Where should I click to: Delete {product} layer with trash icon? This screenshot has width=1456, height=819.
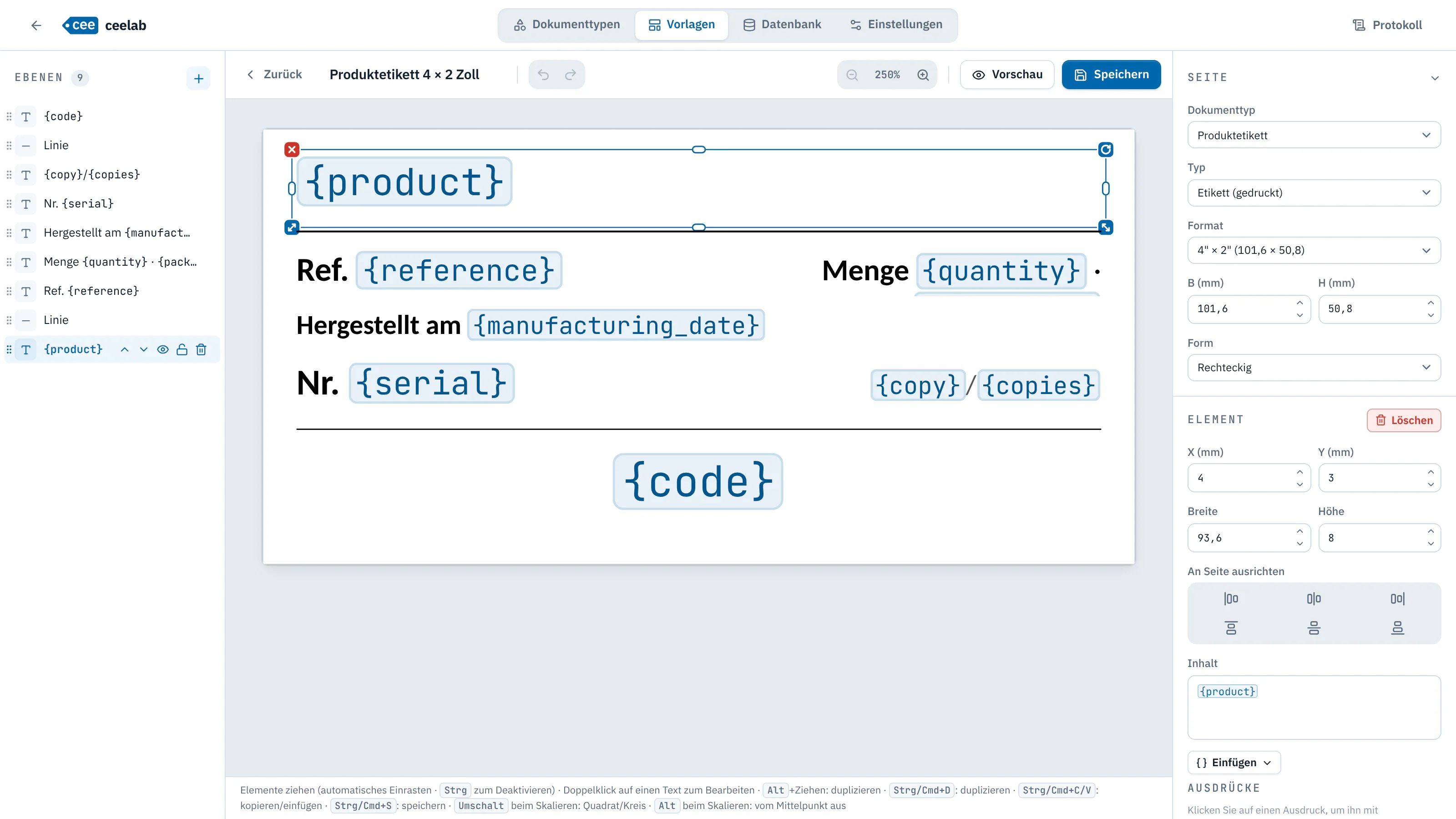201,349
